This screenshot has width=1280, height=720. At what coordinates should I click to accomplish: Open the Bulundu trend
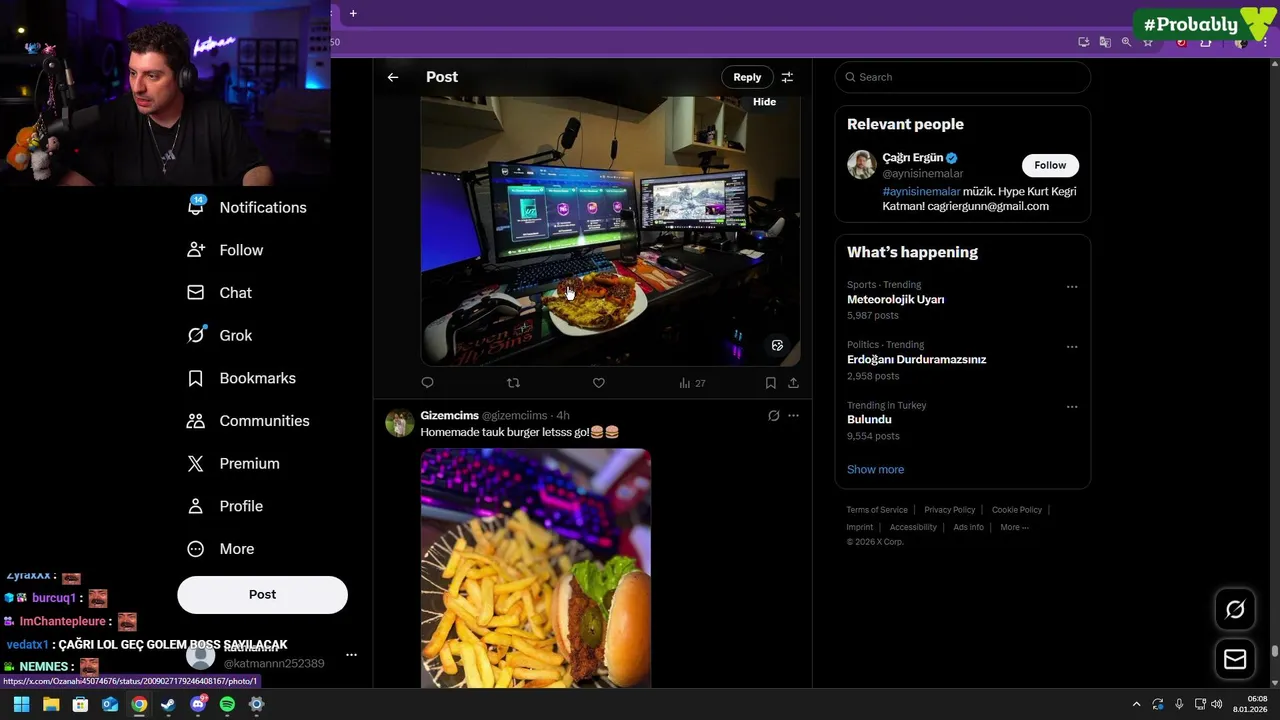pyautogui.click(x=869, y=420)
